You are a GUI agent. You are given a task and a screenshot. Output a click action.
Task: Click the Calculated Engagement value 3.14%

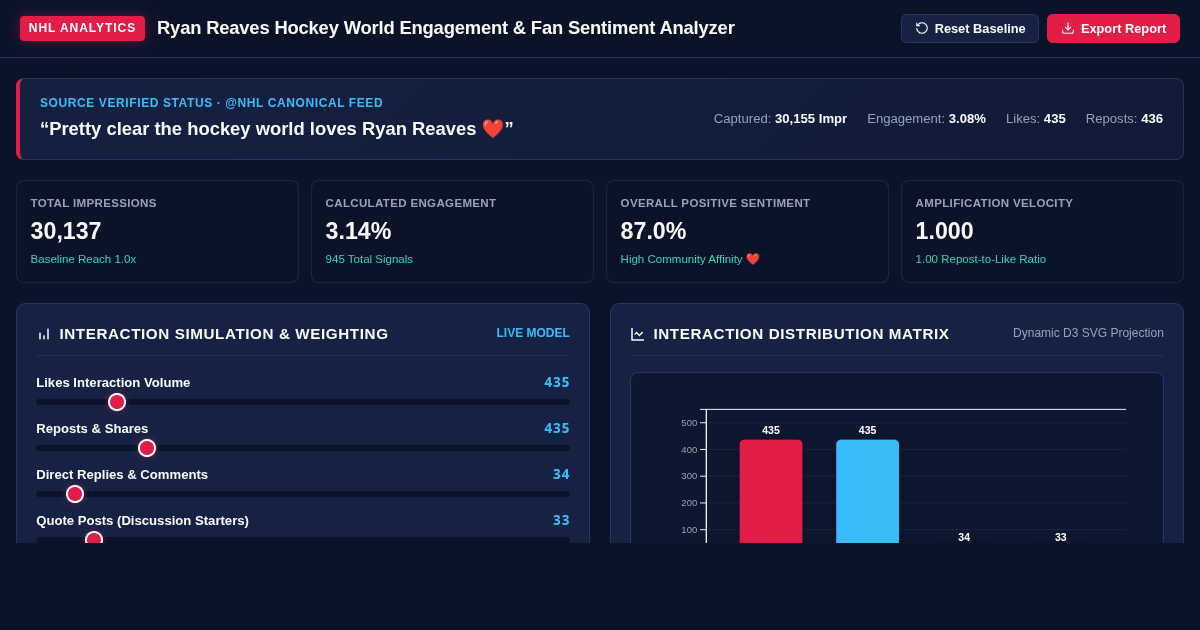point(358,231)
